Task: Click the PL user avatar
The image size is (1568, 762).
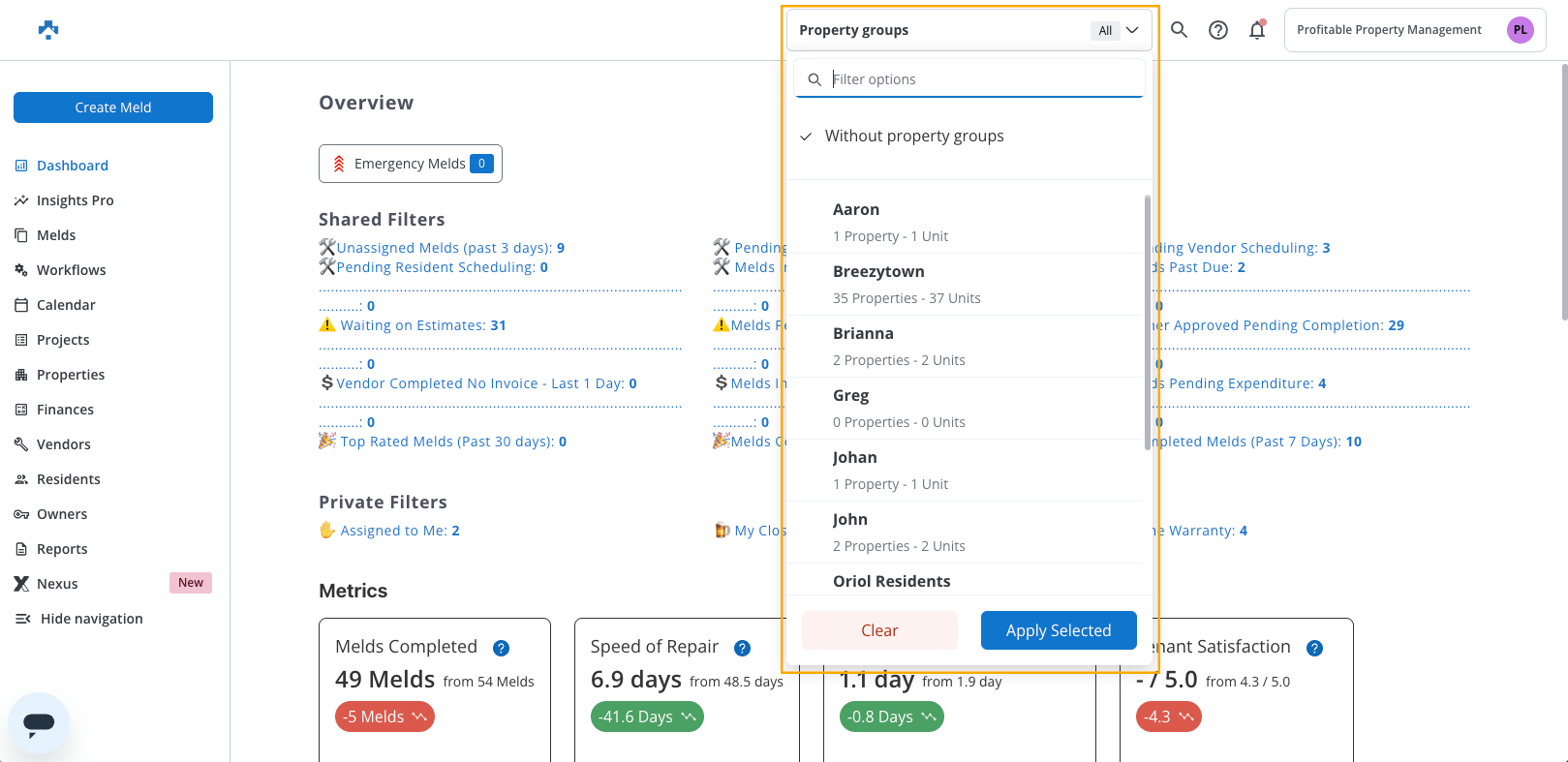Action: [1521, 30]
